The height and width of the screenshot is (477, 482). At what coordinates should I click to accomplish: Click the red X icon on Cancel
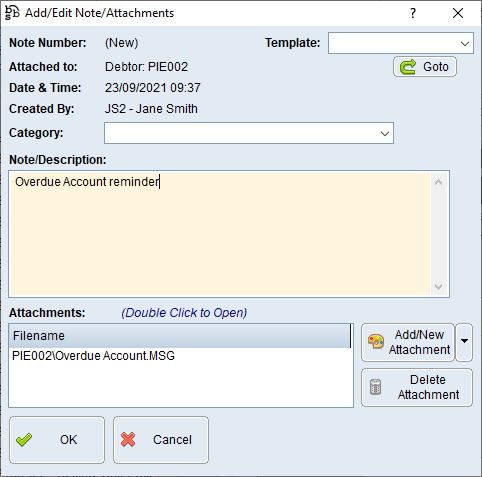point(128,440)
